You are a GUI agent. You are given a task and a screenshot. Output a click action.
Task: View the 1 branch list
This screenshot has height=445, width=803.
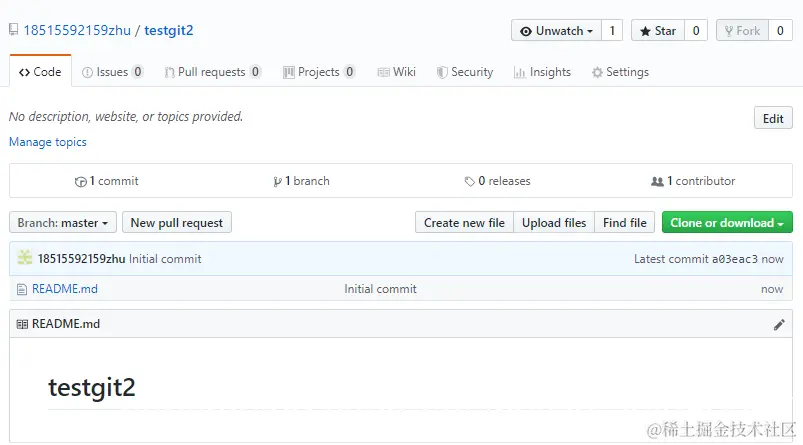coord(302,181)
